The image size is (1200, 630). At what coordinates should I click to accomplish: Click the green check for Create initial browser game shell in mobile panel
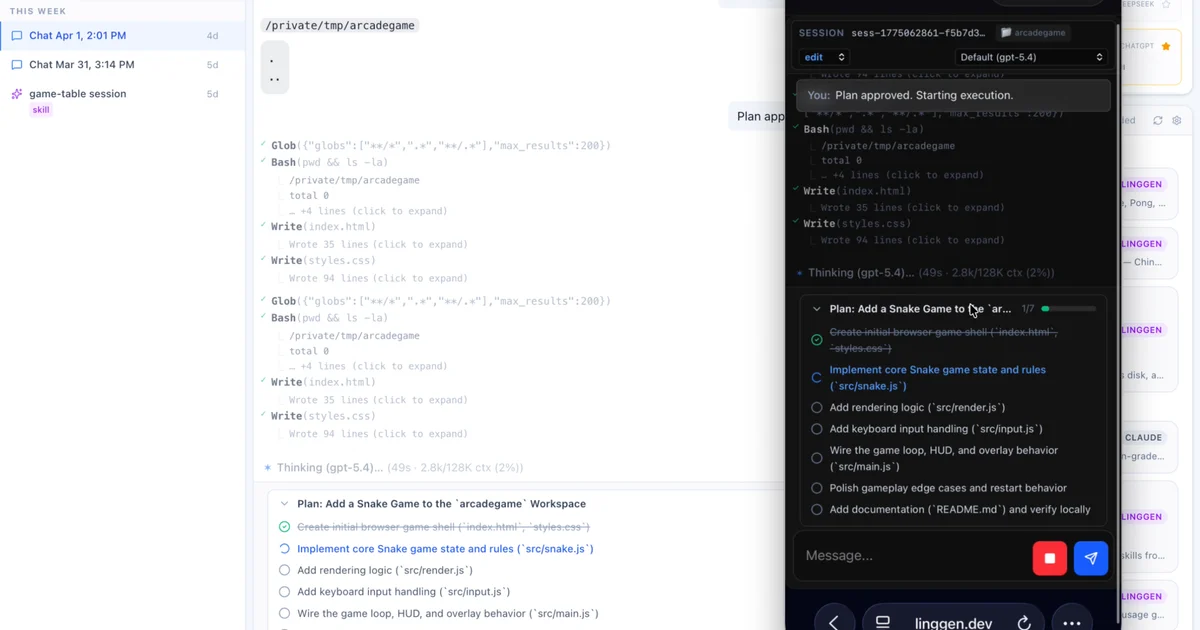816,340
